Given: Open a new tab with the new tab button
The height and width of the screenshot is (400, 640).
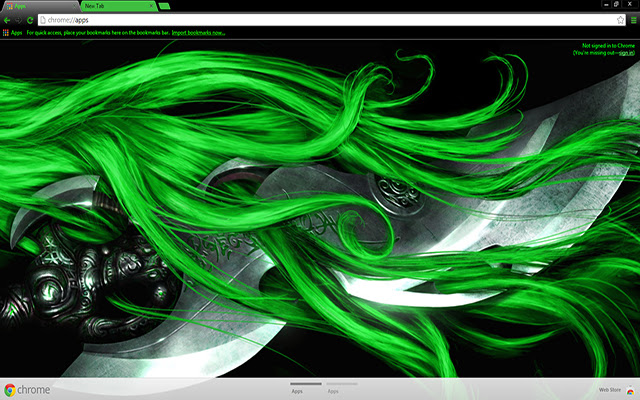Looking at the screenshot, I should (x=164, y=6).
